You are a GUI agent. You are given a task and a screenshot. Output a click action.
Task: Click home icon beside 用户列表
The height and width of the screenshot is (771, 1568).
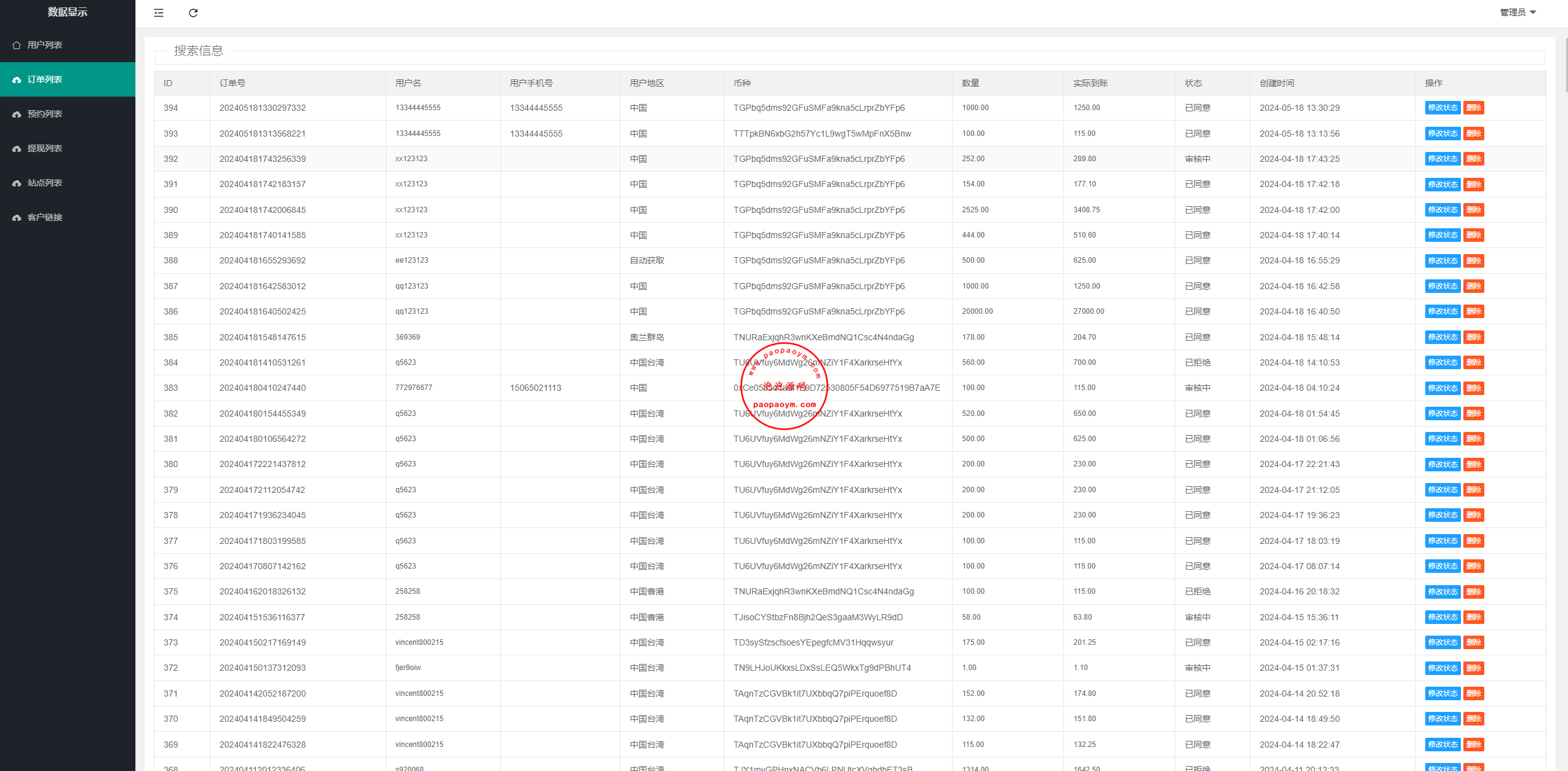pyautogui.click(x=17, y=45)
